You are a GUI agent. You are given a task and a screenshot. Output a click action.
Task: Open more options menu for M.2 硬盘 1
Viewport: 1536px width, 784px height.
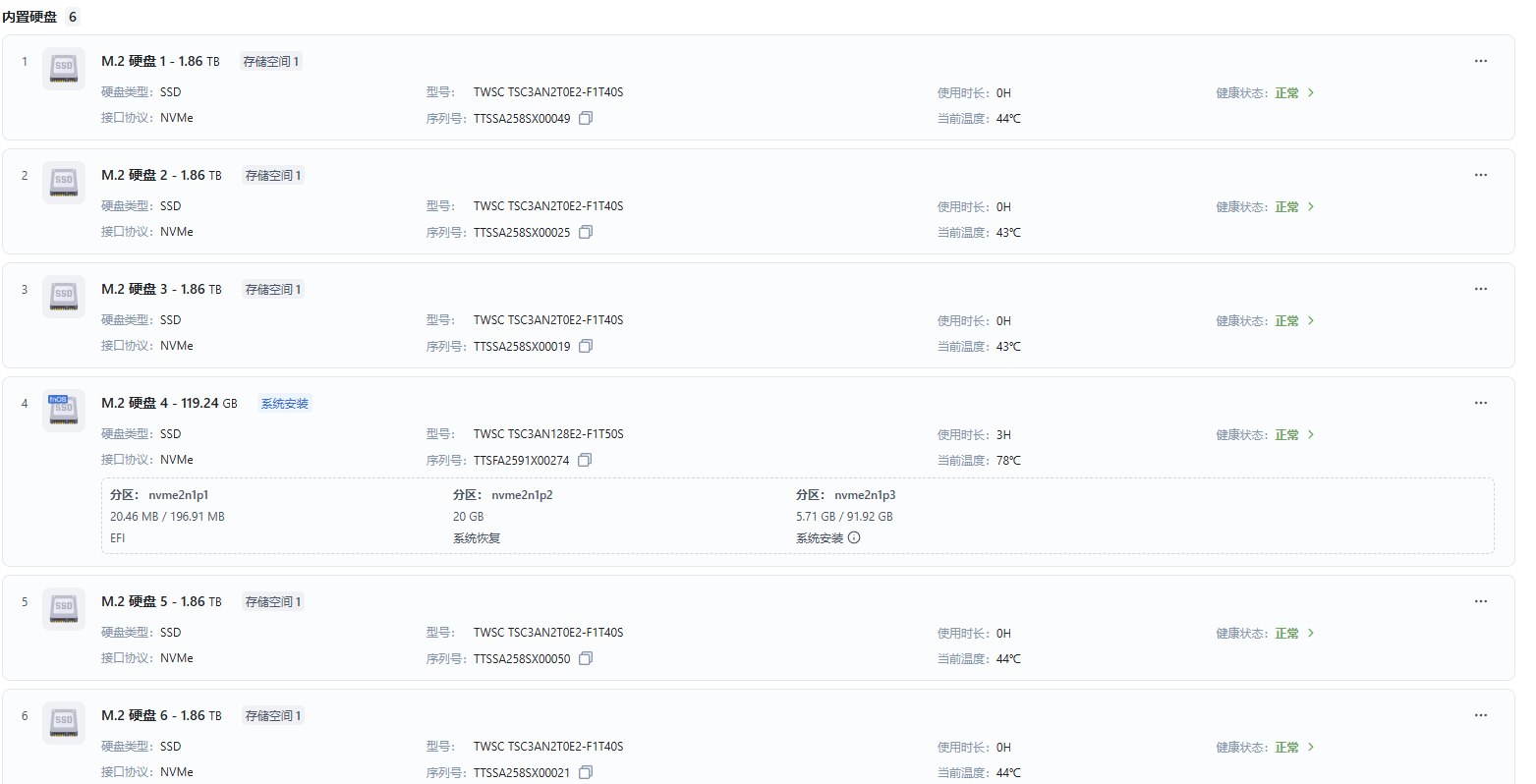[1480, 61]
